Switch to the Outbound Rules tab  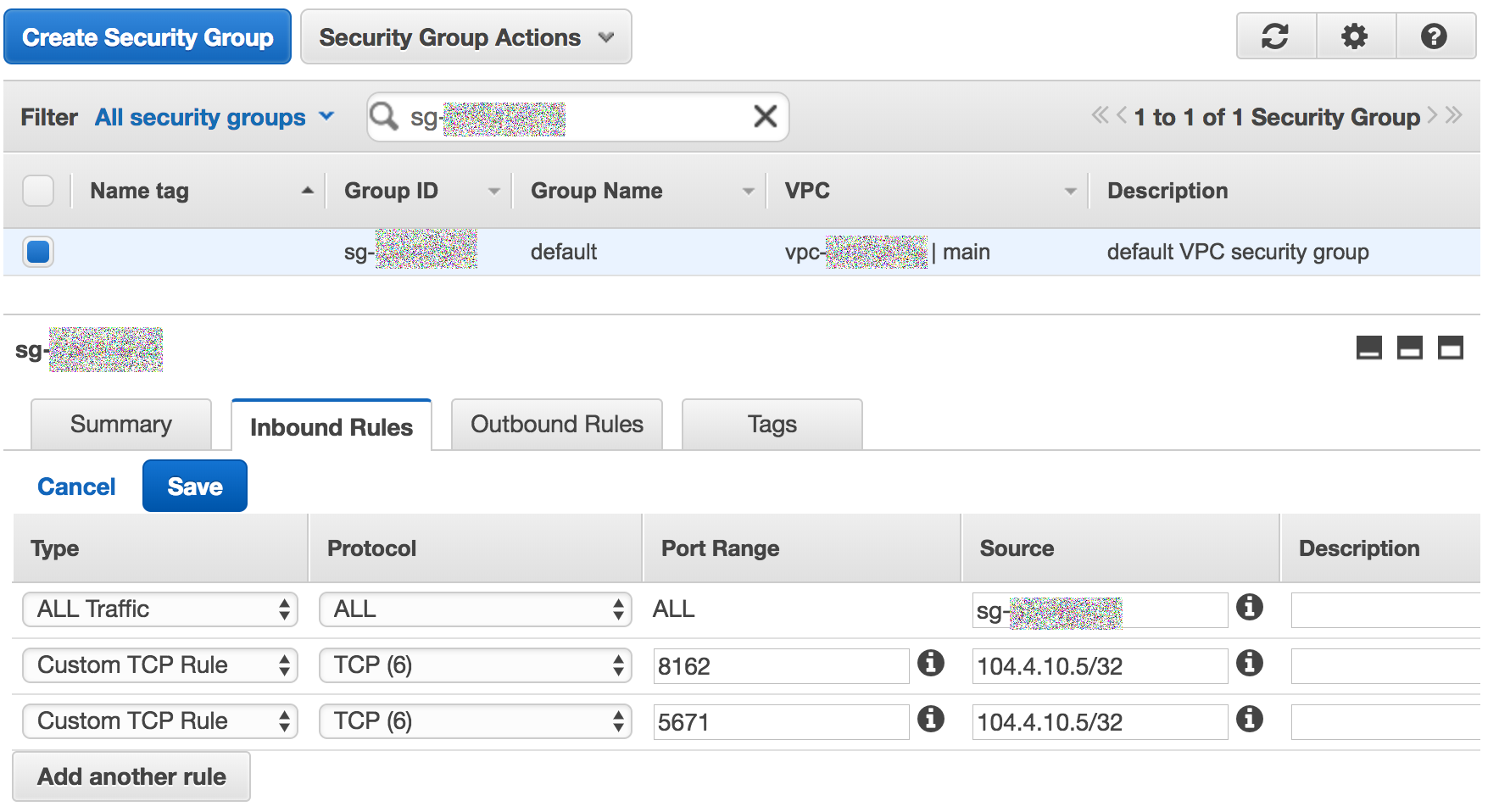pos(557,424)
